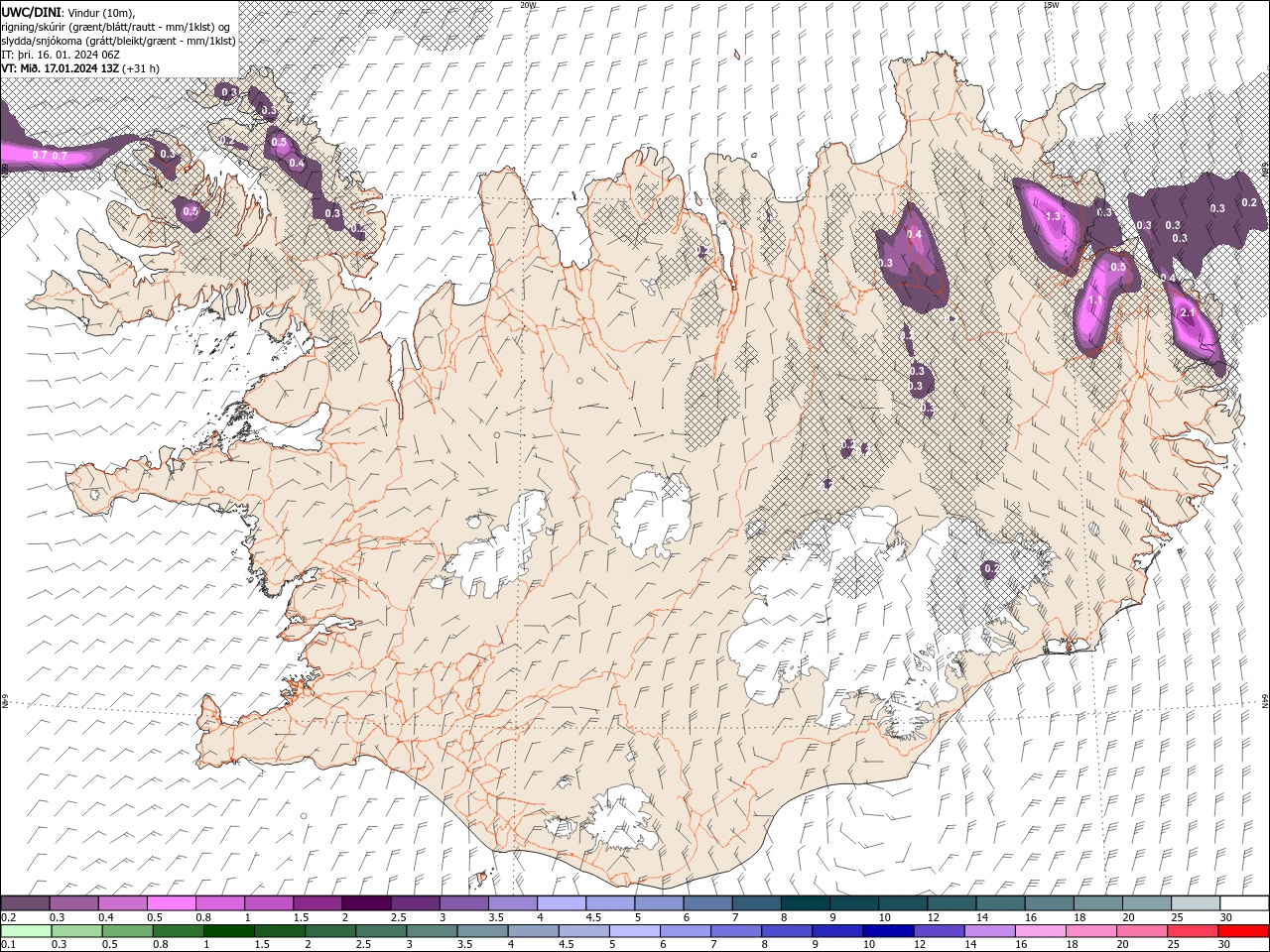1270x952 pixels.
Task: Select top legend row swatch starting at 0.3
Action: [x=73, y=903]
